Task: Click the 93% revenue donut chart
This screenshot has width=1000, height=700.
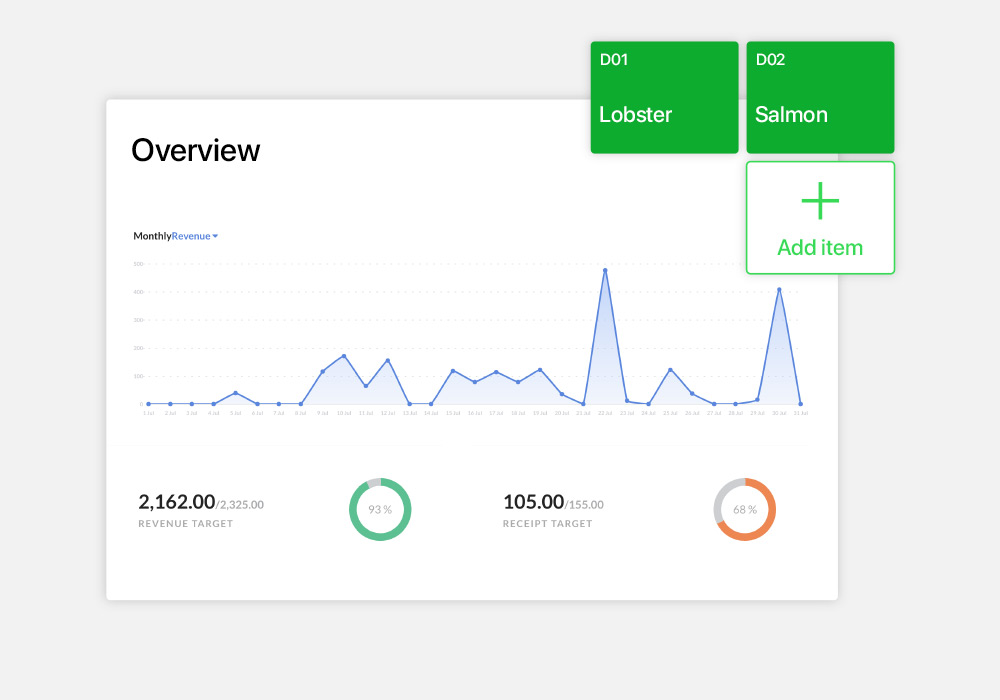Action: pos(380,509)
